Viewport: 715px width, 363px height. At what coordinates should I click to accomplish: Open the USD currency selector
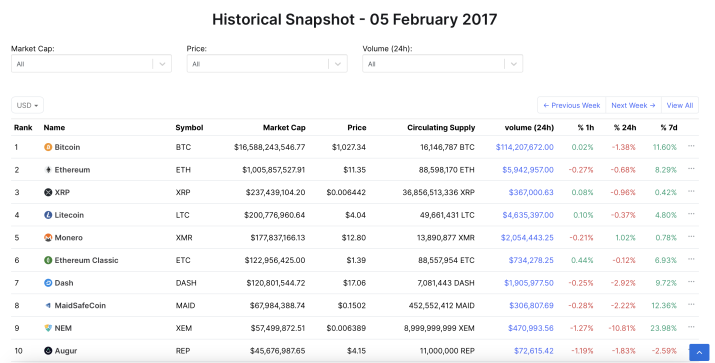click(27, 105)
